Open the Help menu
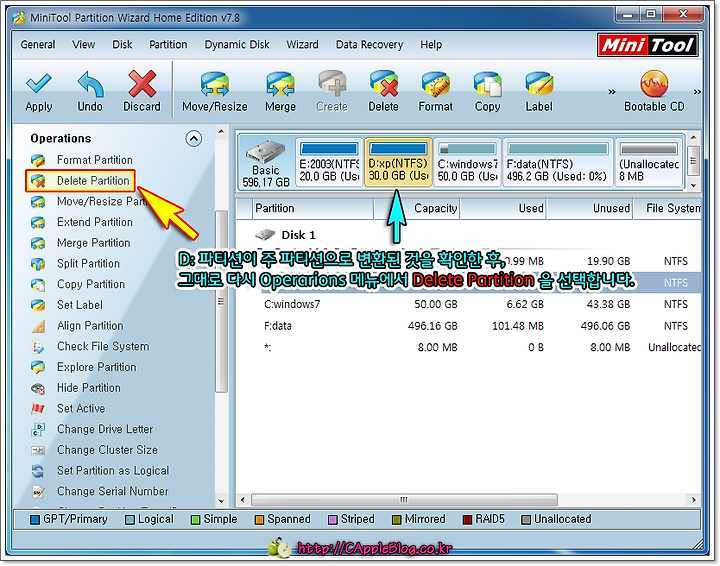 (x=431, y=45)
